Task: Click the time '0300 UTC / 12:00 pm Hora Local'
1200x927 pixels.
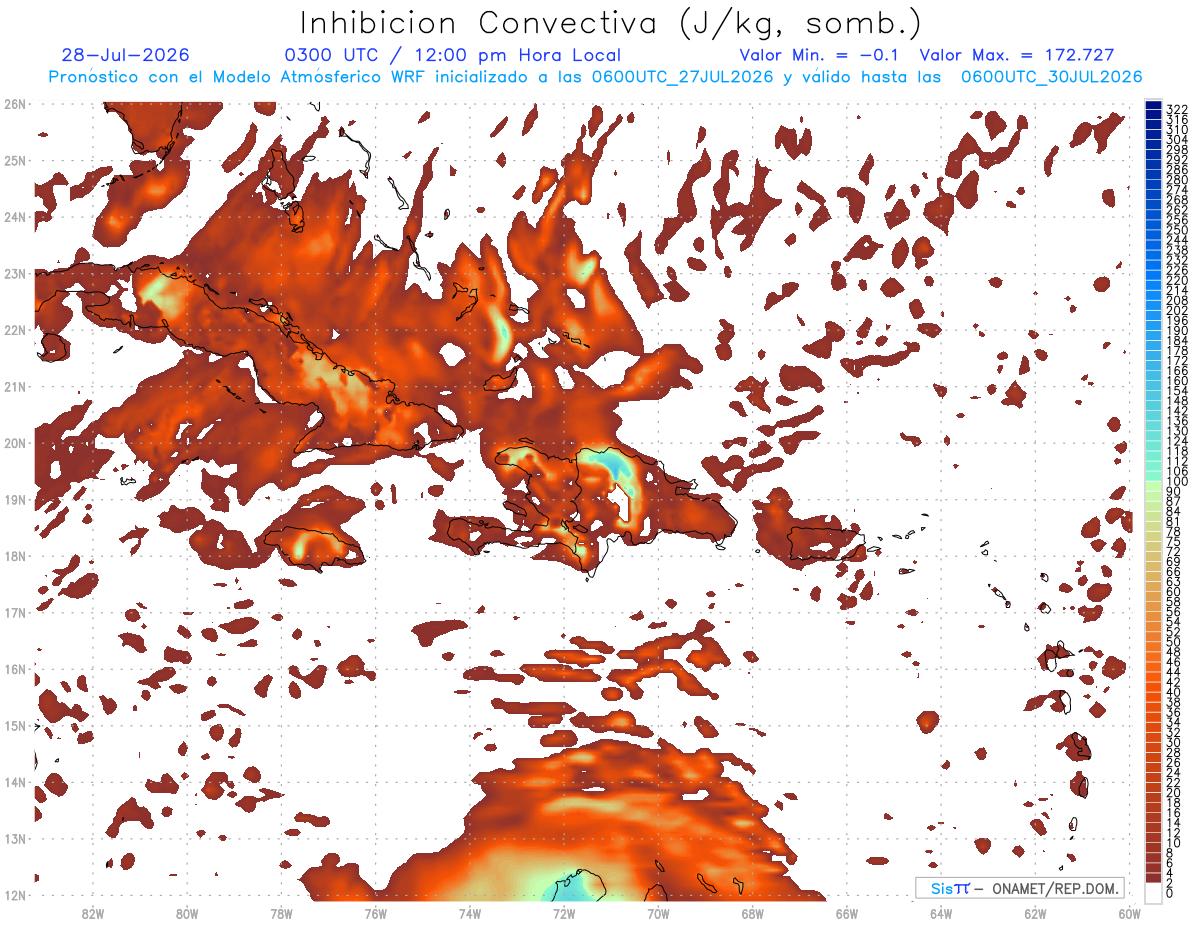Action: 453,56
